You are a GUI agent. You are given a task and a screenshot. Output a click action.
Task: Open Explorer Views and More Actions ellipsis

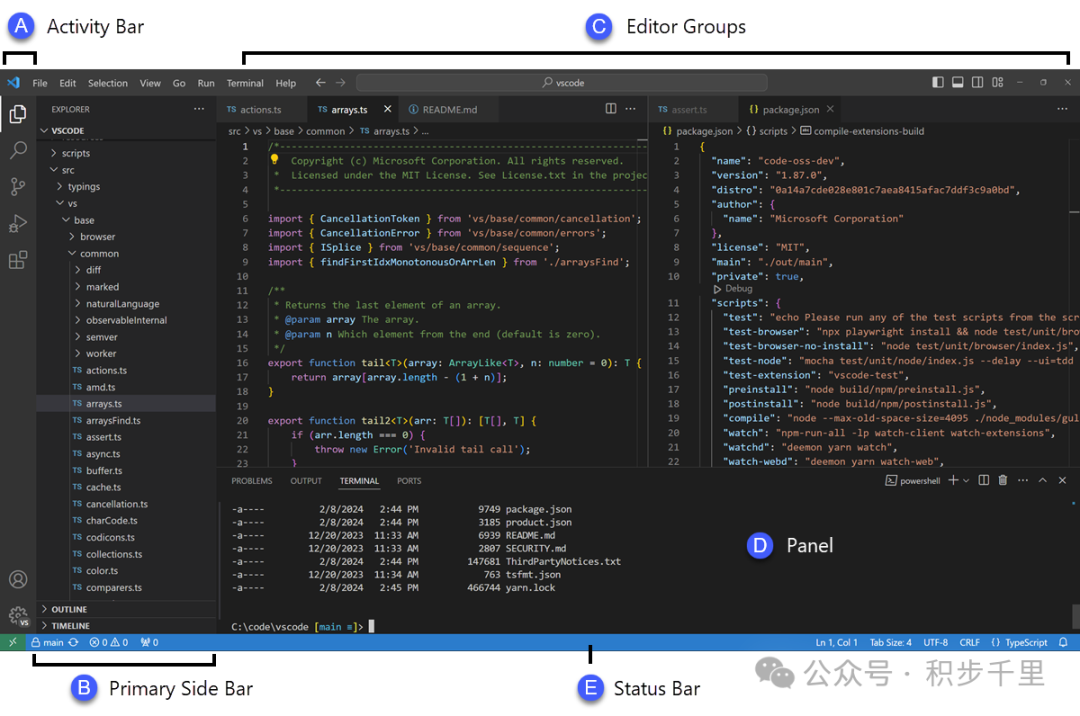199,109
